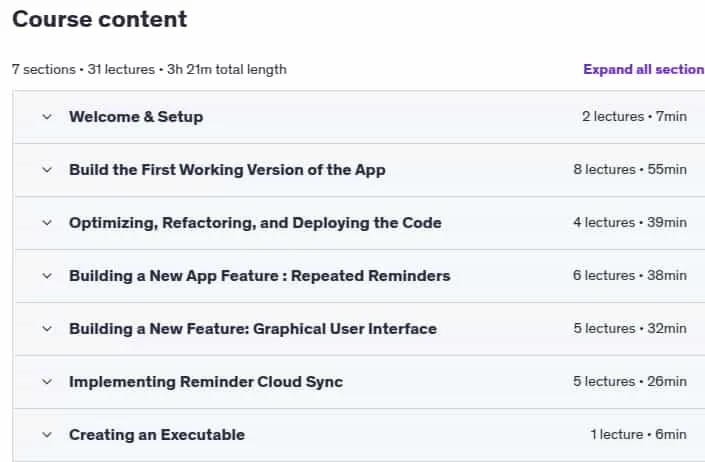This screenshot has height=462, width=705.
Task: Open Build the First Working Version of the App
Action: tap(227, 170)
